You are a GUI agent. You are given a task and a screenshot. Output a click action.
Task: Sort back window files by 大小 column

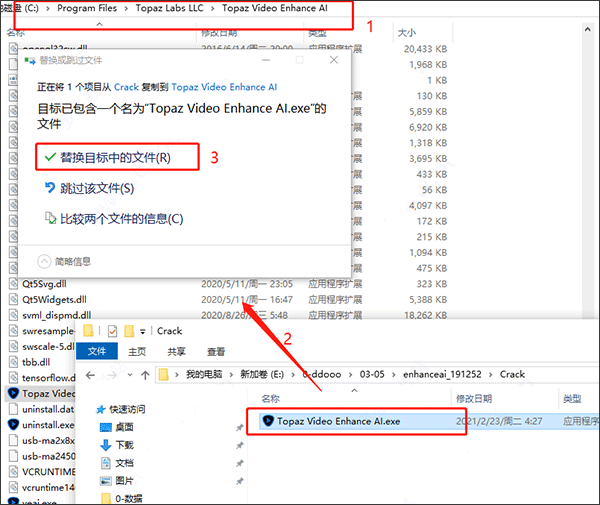407,33
